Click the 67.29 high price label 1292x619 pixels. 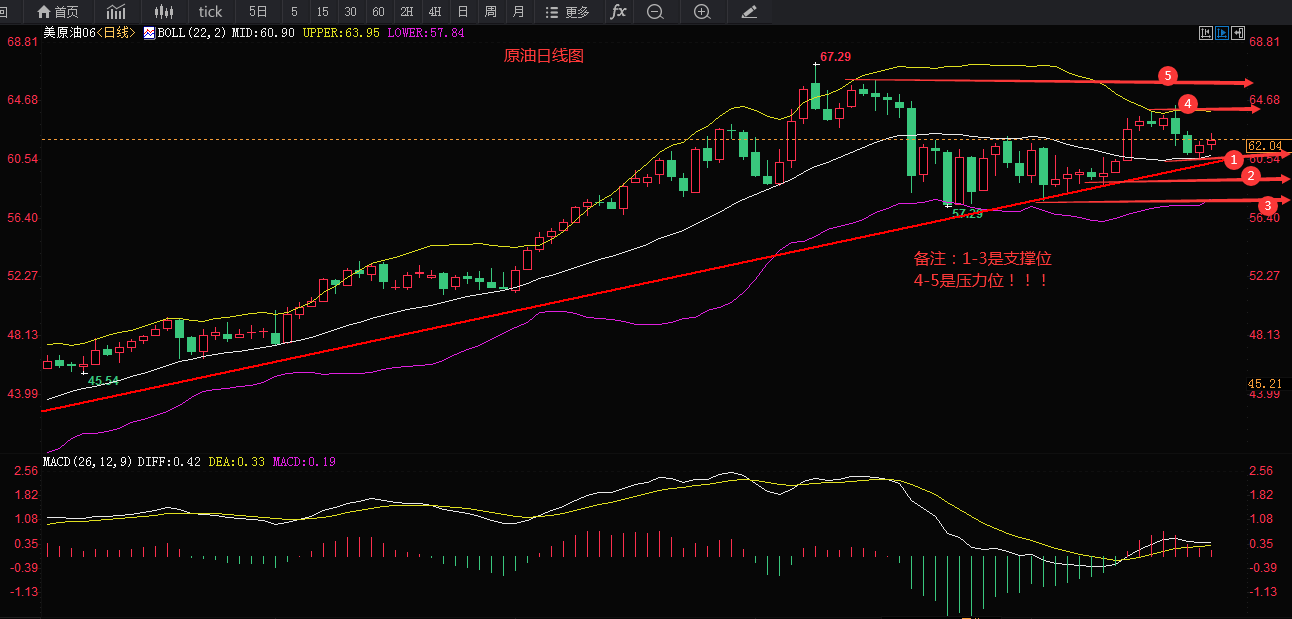point(835,57)
